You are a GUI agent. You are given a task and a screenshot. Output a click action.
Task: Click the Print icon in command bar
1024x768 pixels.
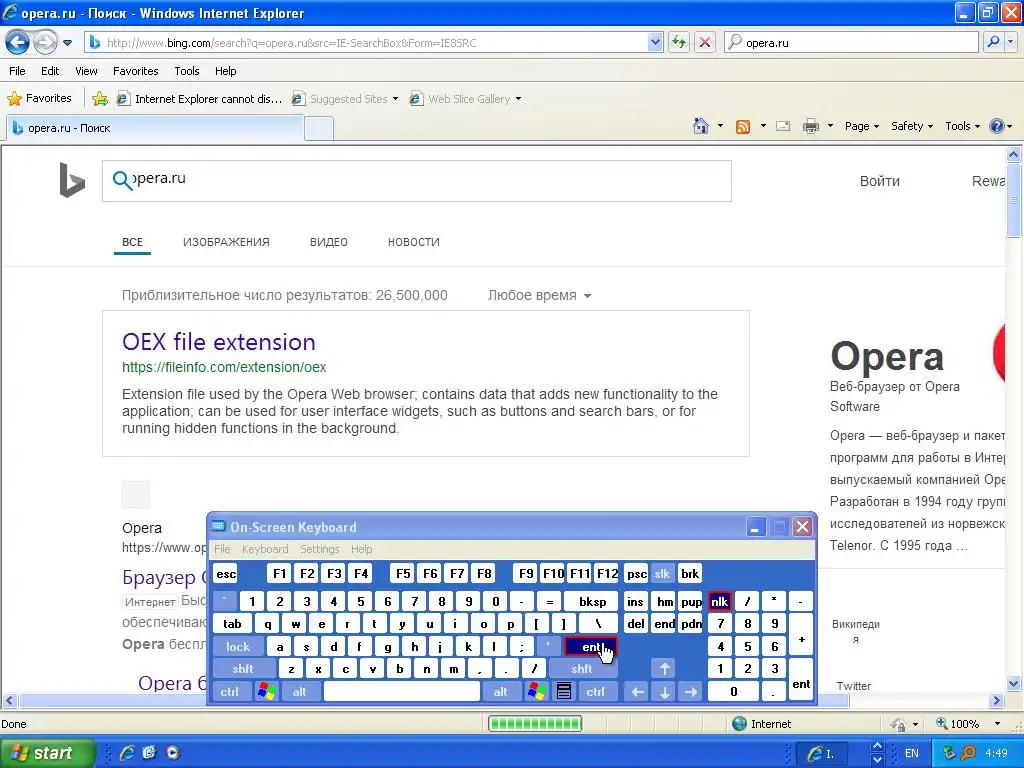tap(810, 126)
